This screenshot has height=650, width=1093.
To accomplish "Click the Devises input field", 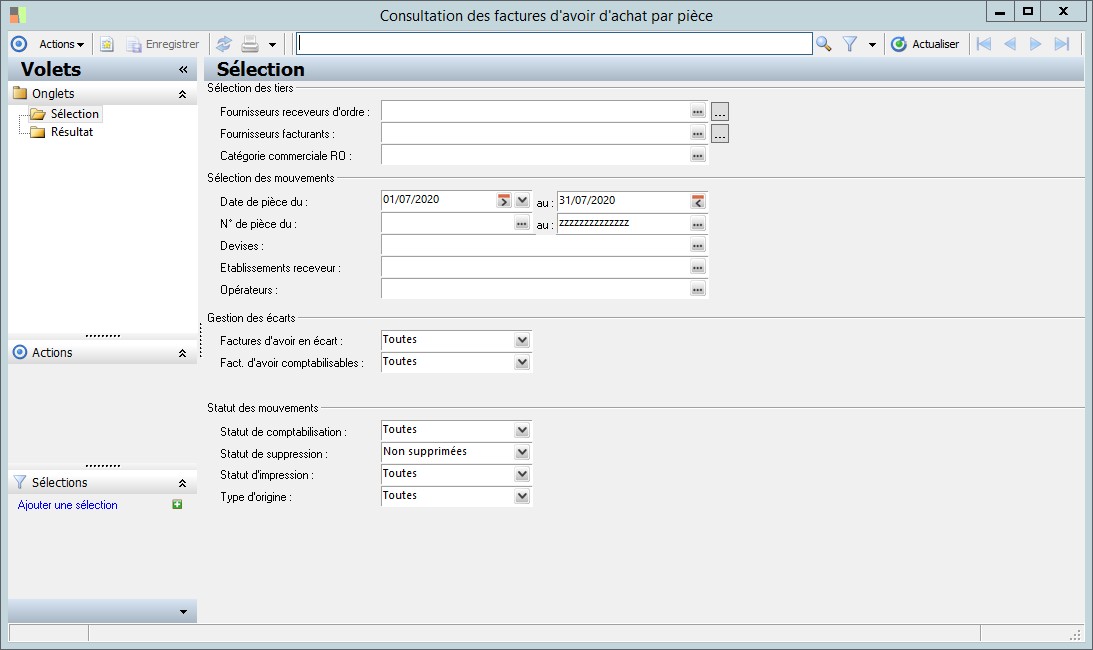I will point(535,245).
